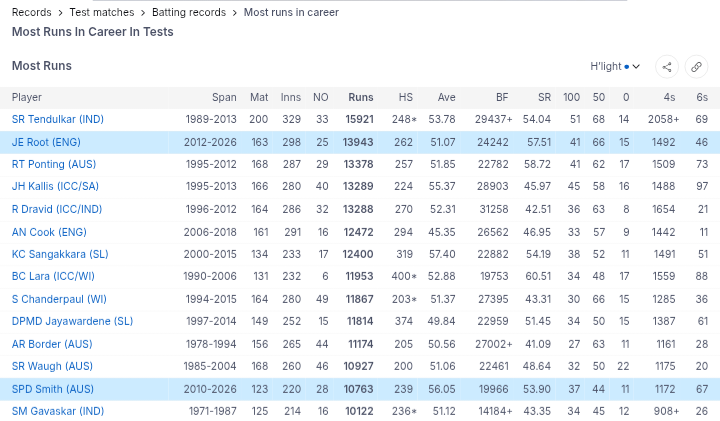
Task: View JH Kallis (ICC/SA) profile
Action: 55,187
